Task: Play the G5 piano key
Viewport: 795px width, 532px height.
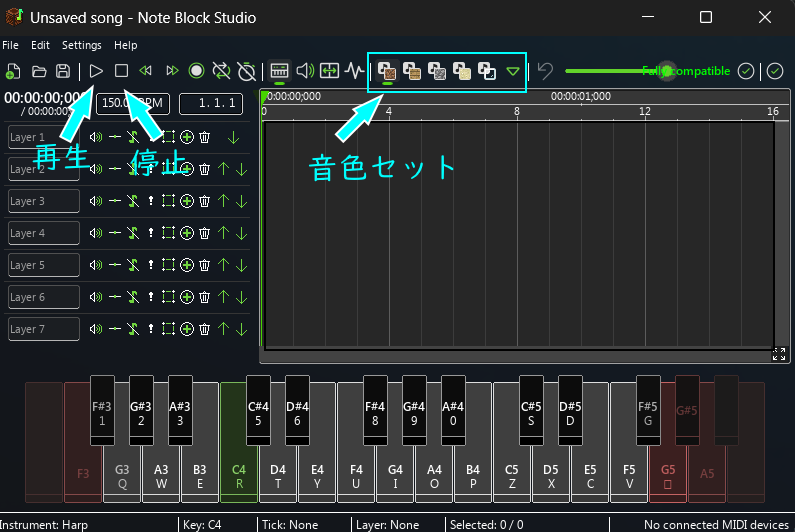Action: [x=668, y=476]
